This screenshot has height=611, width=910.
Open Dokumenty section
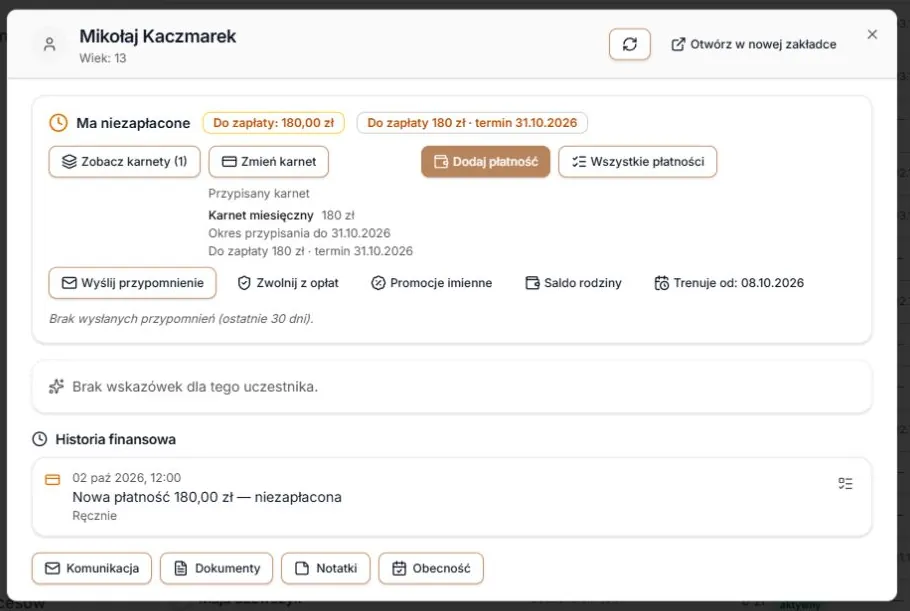[x=216, y=568]
